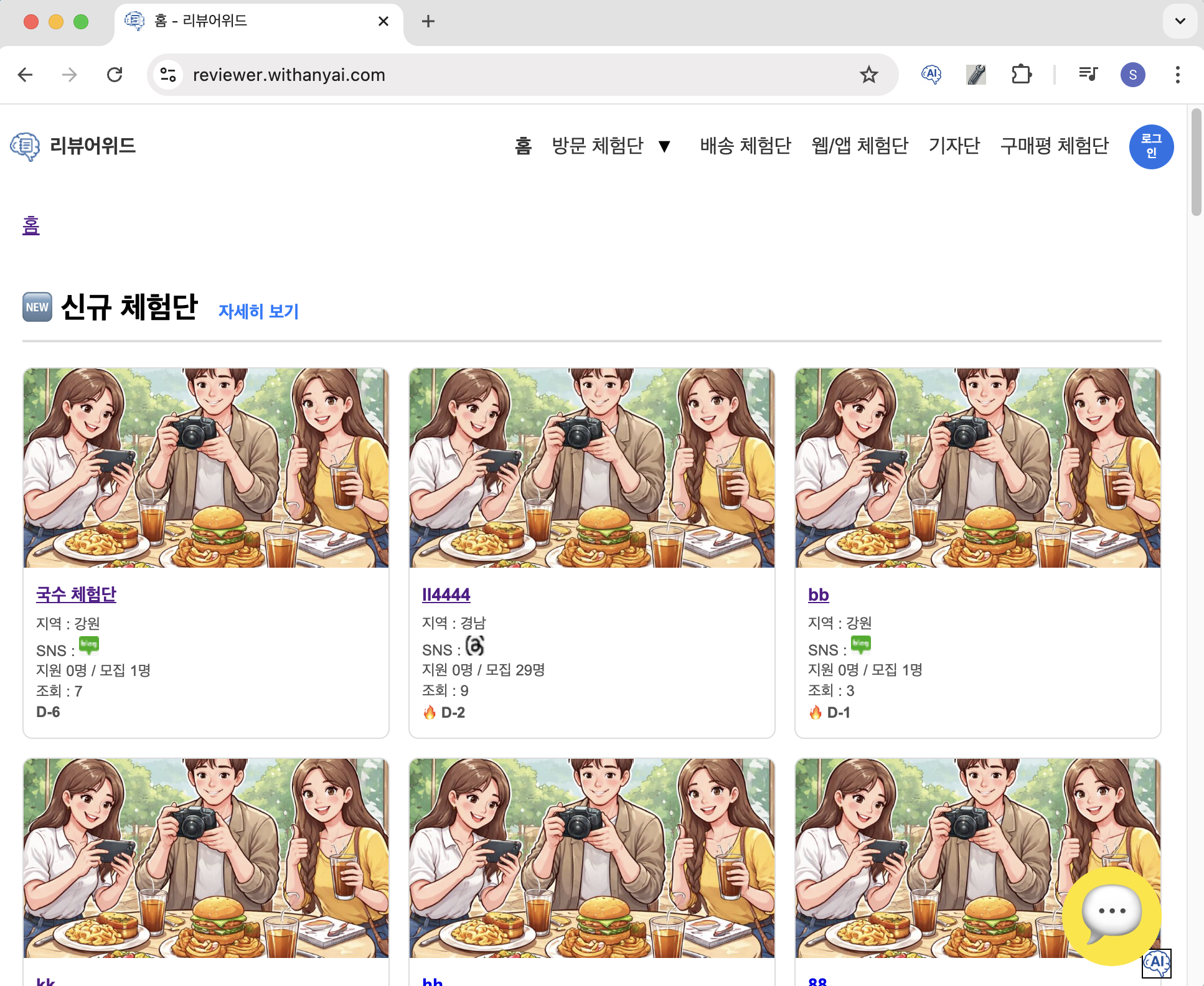Open the browser Extensions puzzle icon

[x=1021, y=75]
